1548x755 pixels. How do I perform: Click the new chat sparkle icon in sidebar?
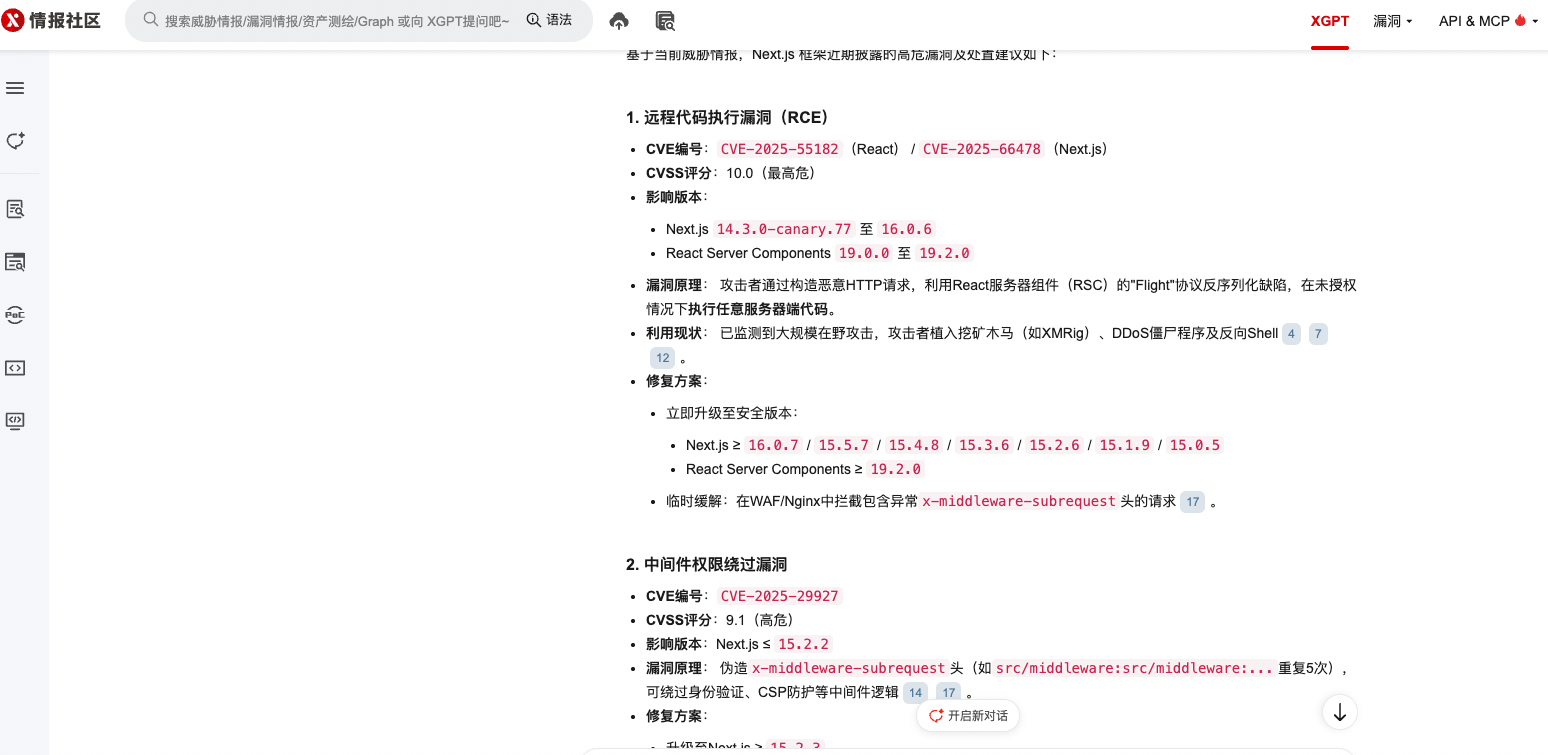15,141
